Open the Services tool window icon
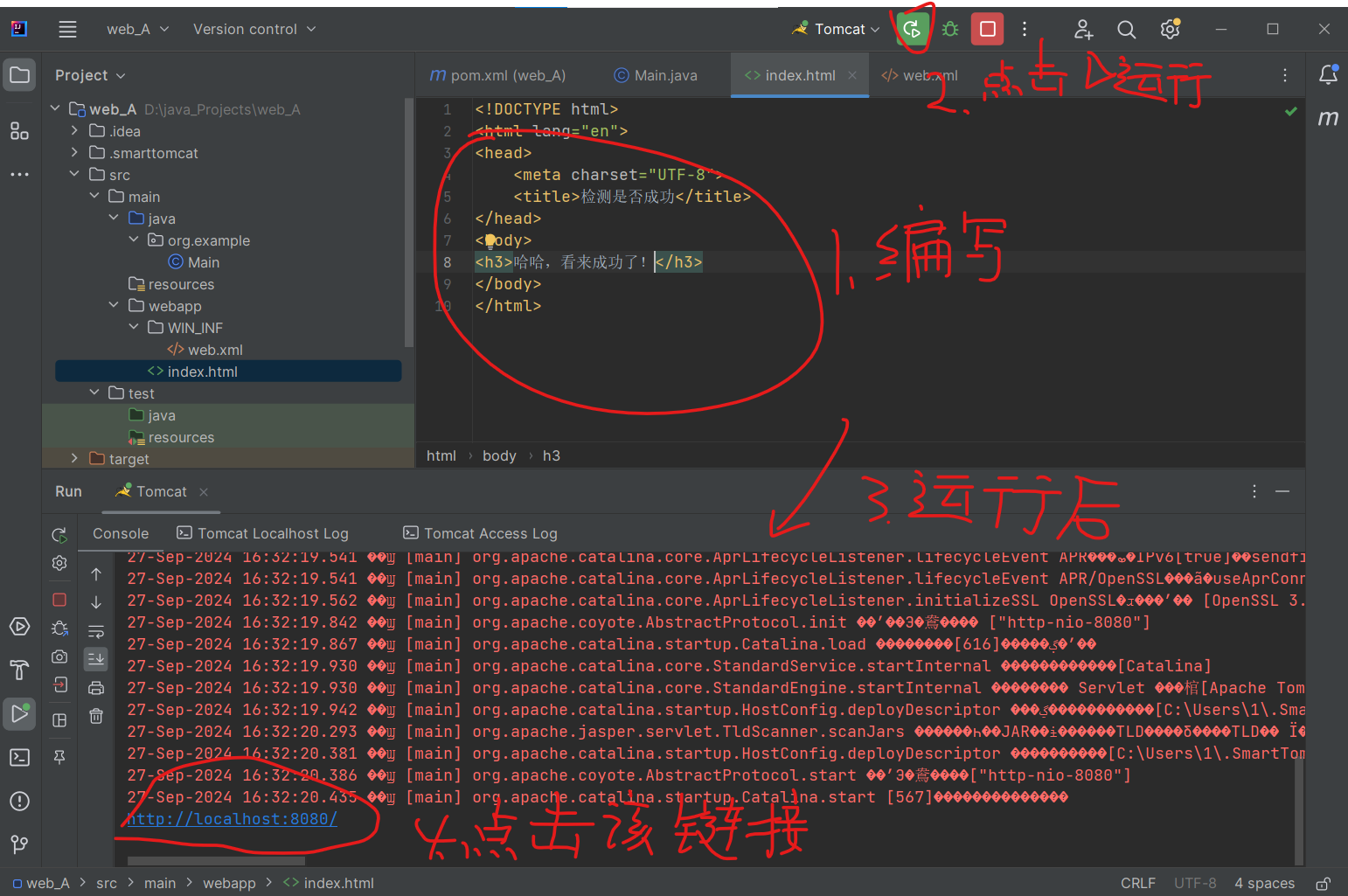Screen dimensions: 1348x896 coord(19,627)
